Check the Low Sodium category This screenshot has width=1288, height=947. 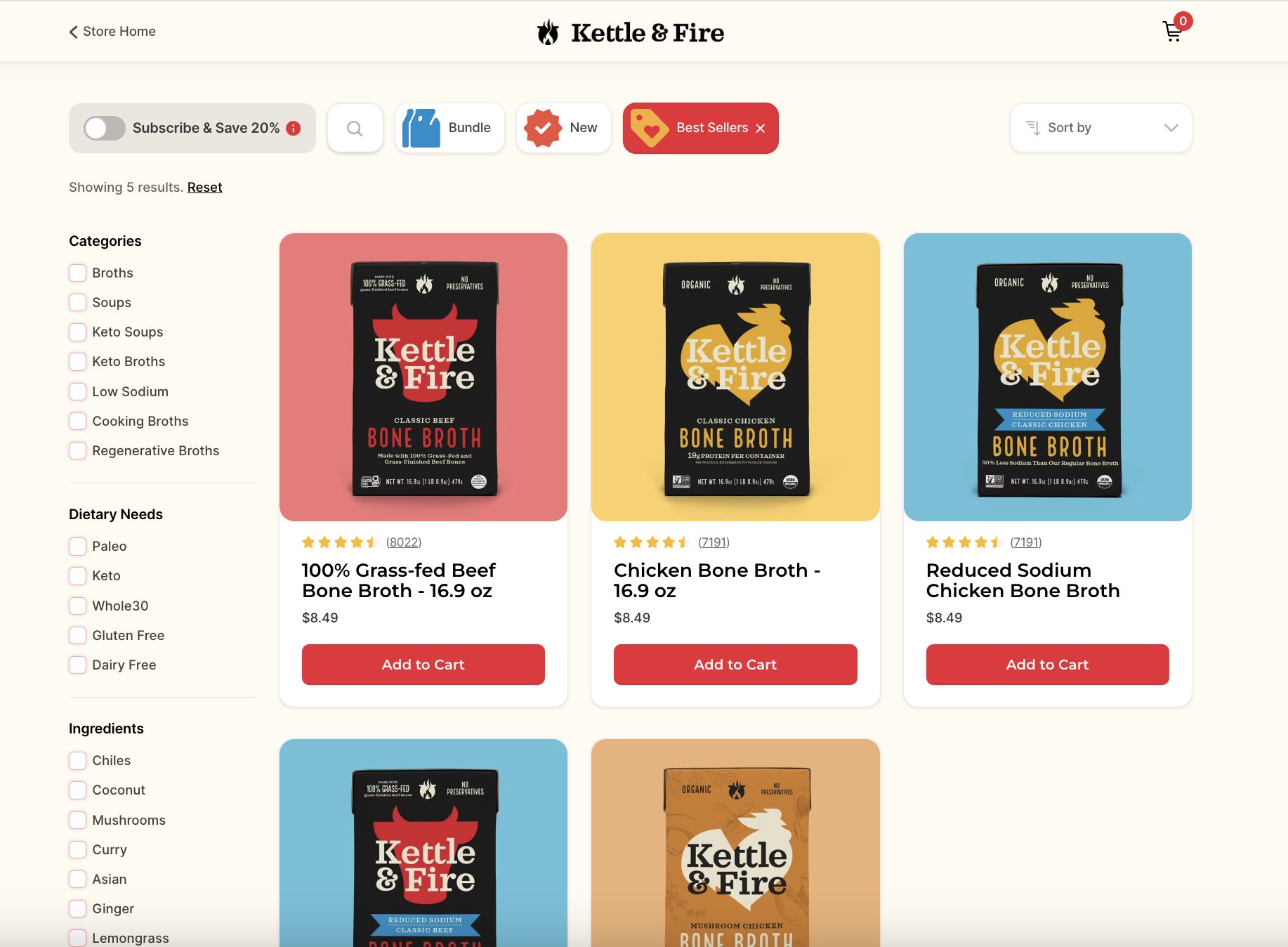coord(78,391)
